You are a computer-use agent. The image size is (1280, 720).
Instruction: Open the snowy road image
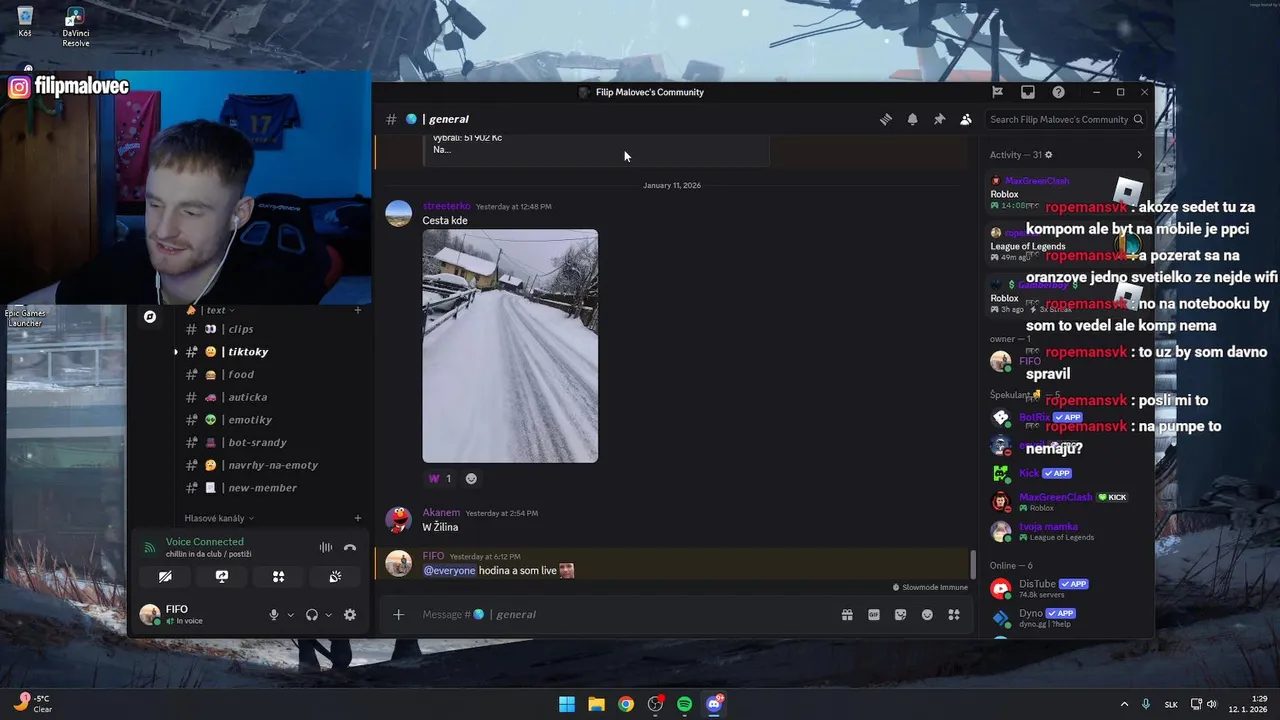pos(510,346)
